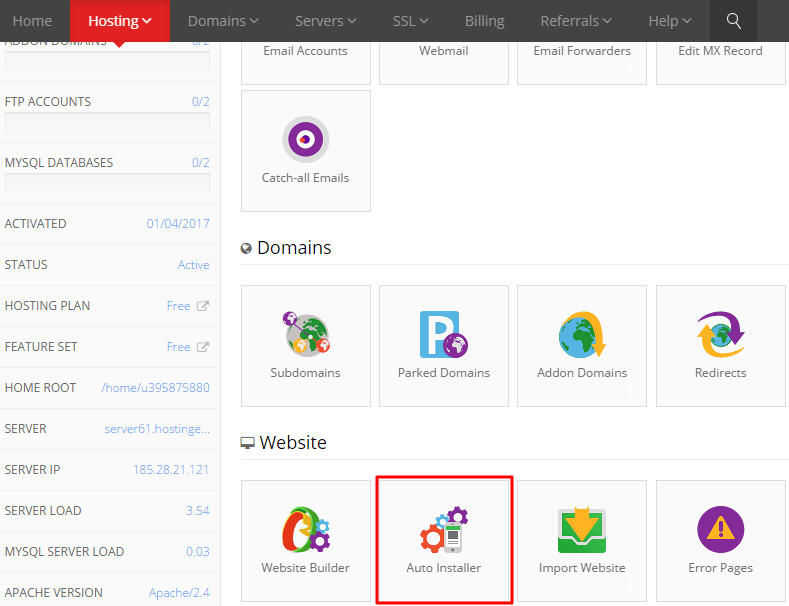Image resolution: width=789 pixels, height=606 pixels.
Task: Launch the Website Builder
Action: pos(305,540)
